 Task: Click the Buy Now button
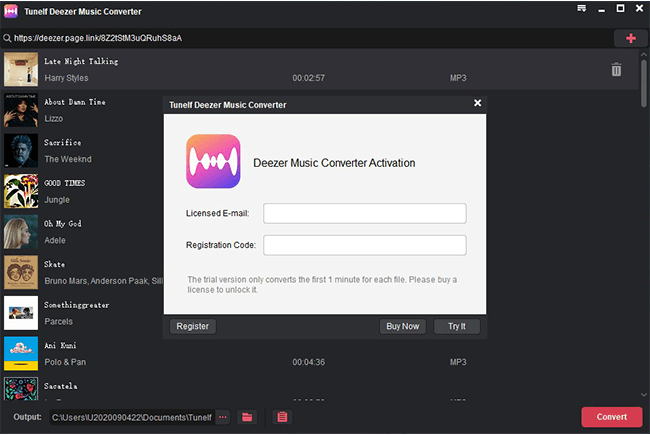403,326
